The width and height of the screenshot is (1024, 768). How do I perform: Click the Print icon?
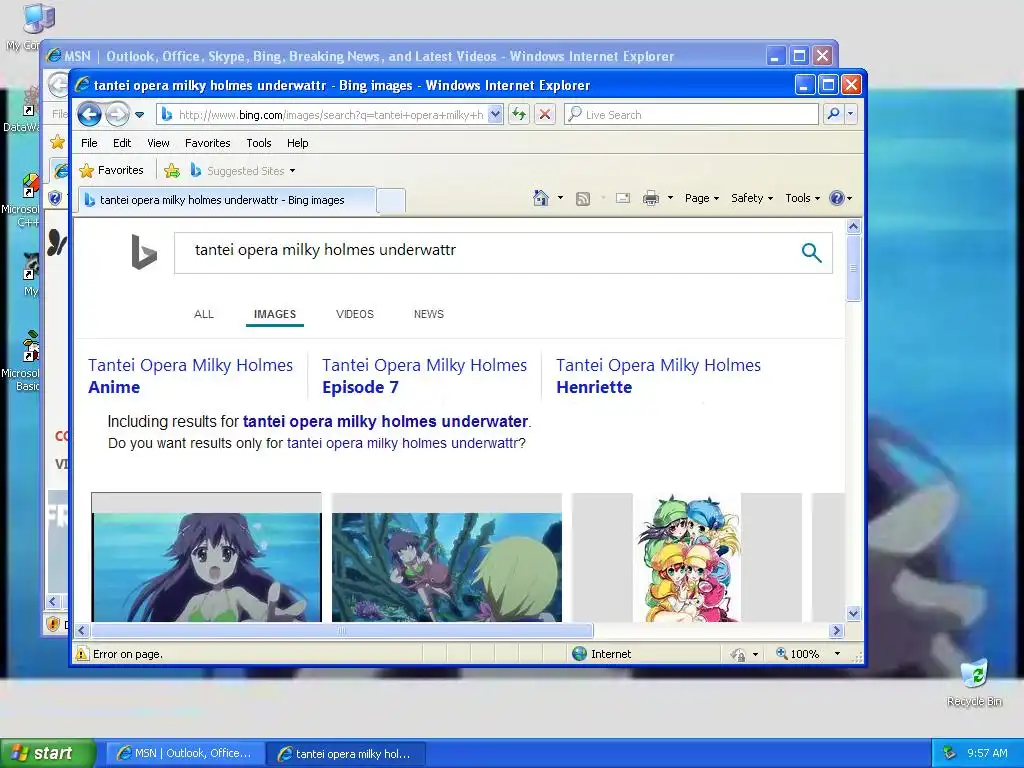[x=650, y=199]
